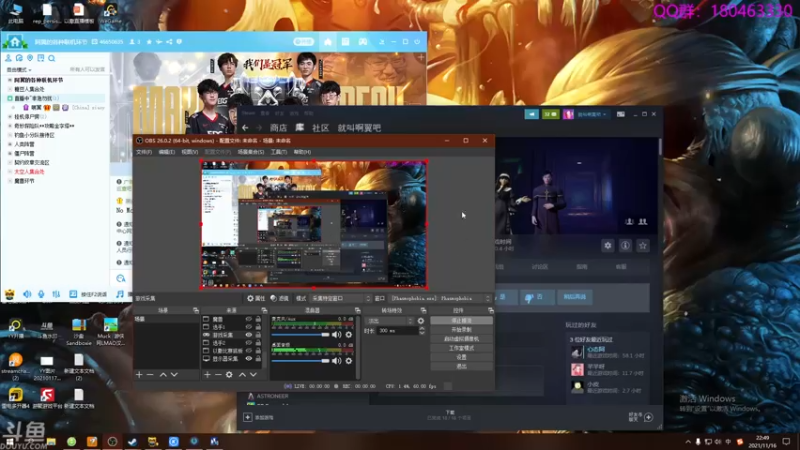Pop out the Audio Mixer dock
This screenshot has height=450, width=800.
(x=357, y=310)
